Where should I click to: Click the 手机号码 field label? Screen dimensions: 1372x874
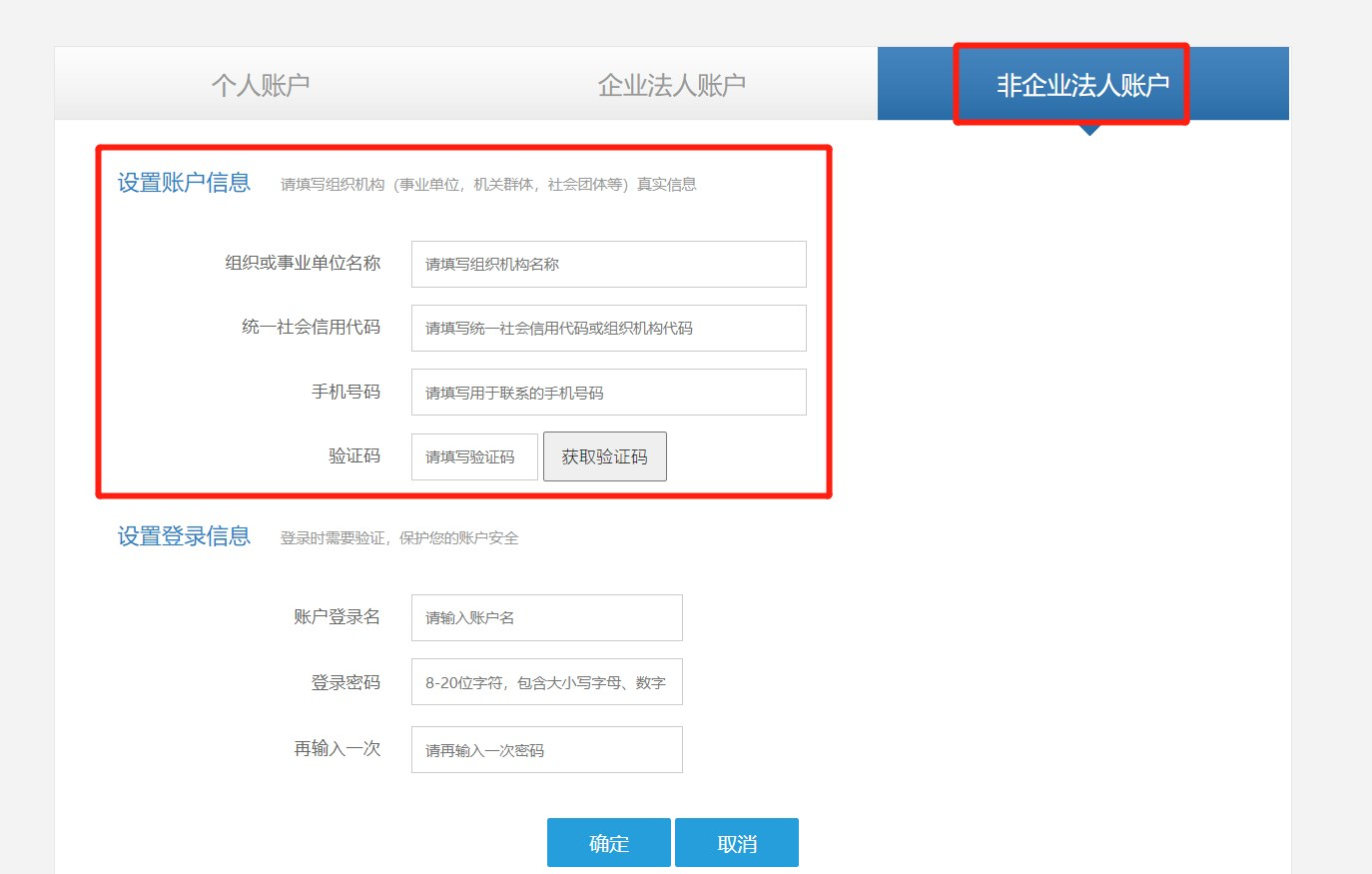point(345,392)
